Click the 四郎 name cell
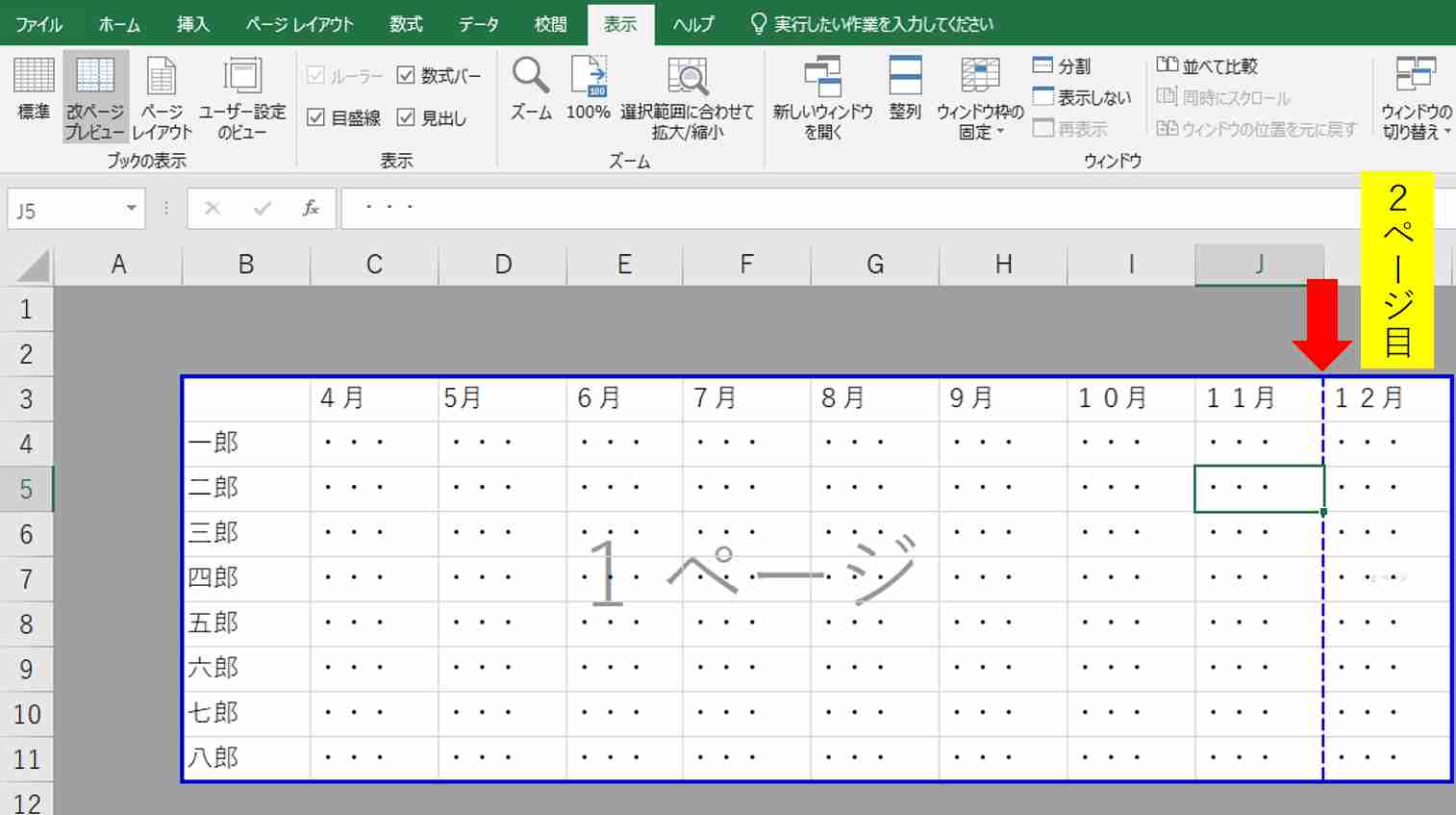The image size is (1456, 815). click(247, 579)
